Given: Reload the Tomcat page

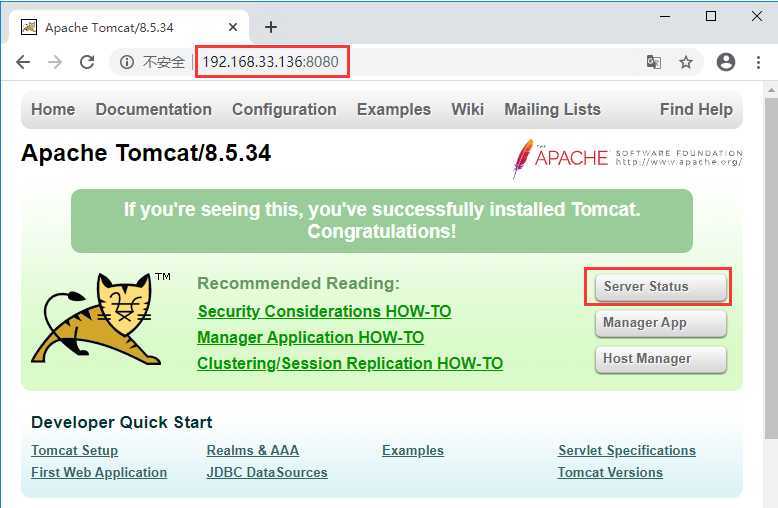Looking at the screenshot, I should (x=87, y=62).
